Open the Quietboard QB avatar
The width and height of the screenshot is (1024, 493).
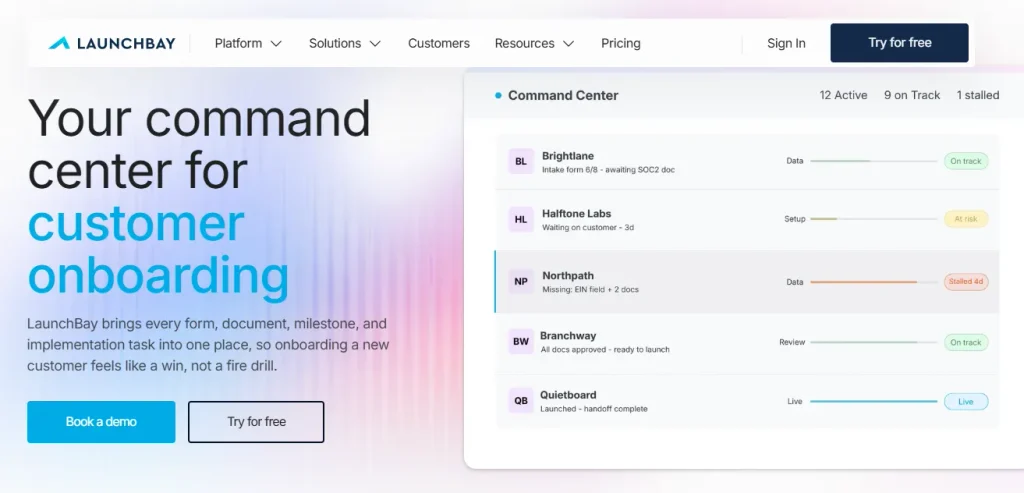(x=521, y=401)
